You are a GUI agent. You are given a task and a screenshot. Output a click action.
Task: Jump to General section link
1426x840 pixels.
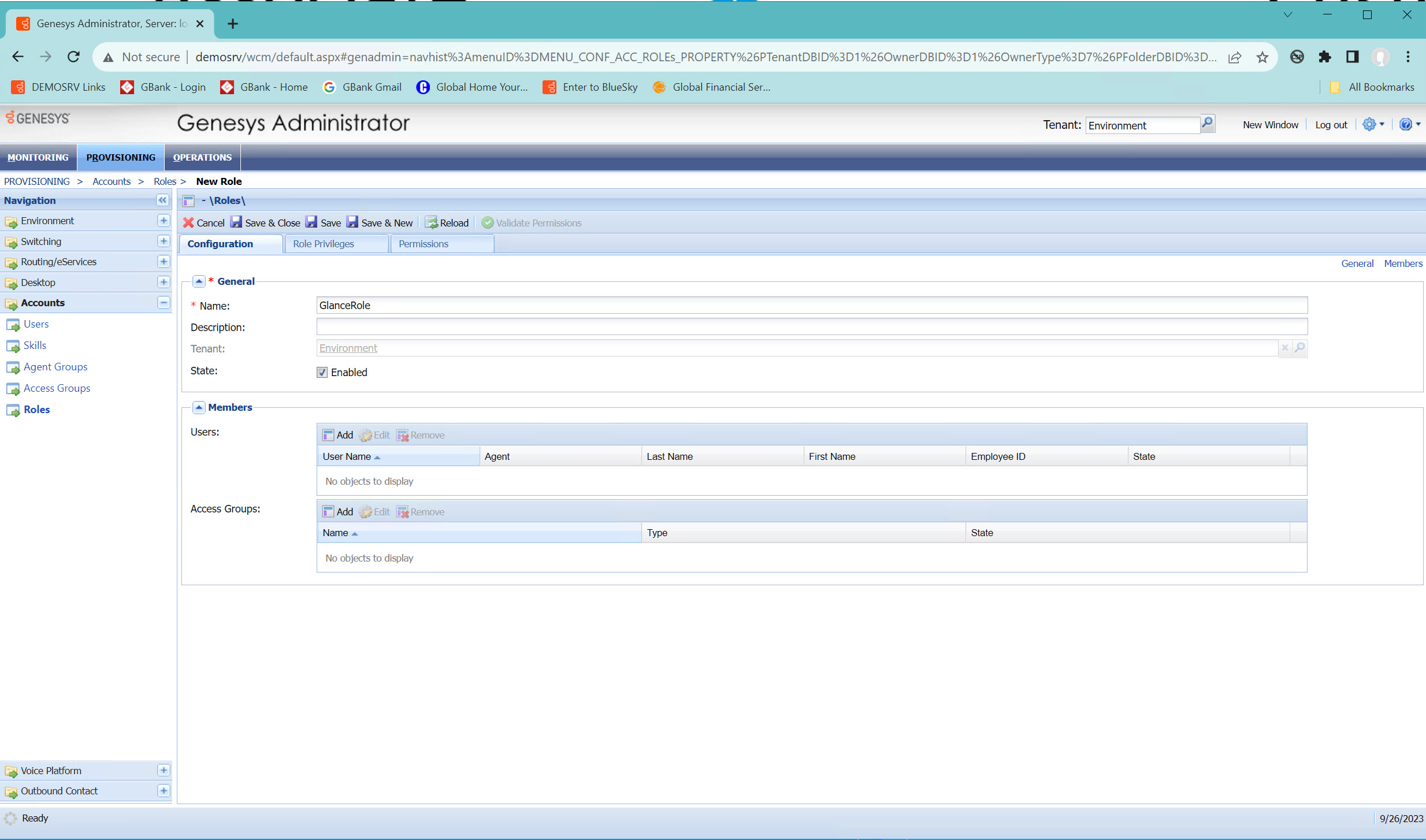[1357, 263]
